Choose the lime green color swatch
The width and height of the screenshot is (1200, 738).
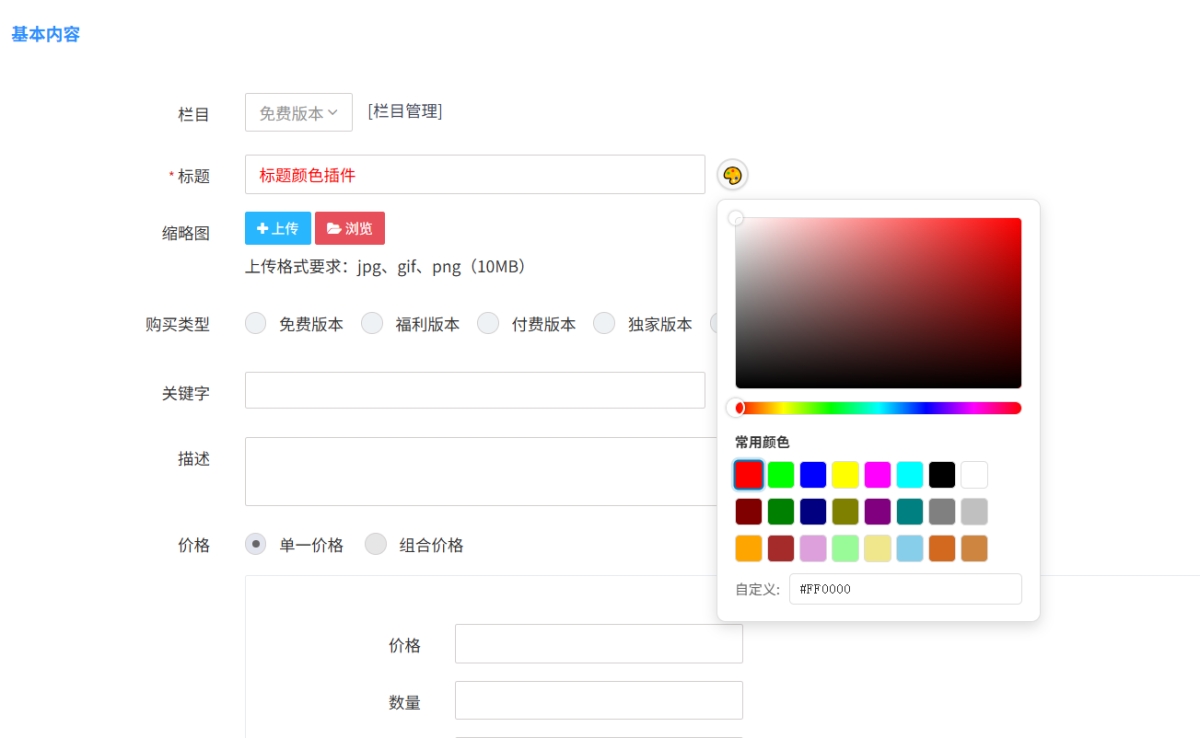coord(781,474)
